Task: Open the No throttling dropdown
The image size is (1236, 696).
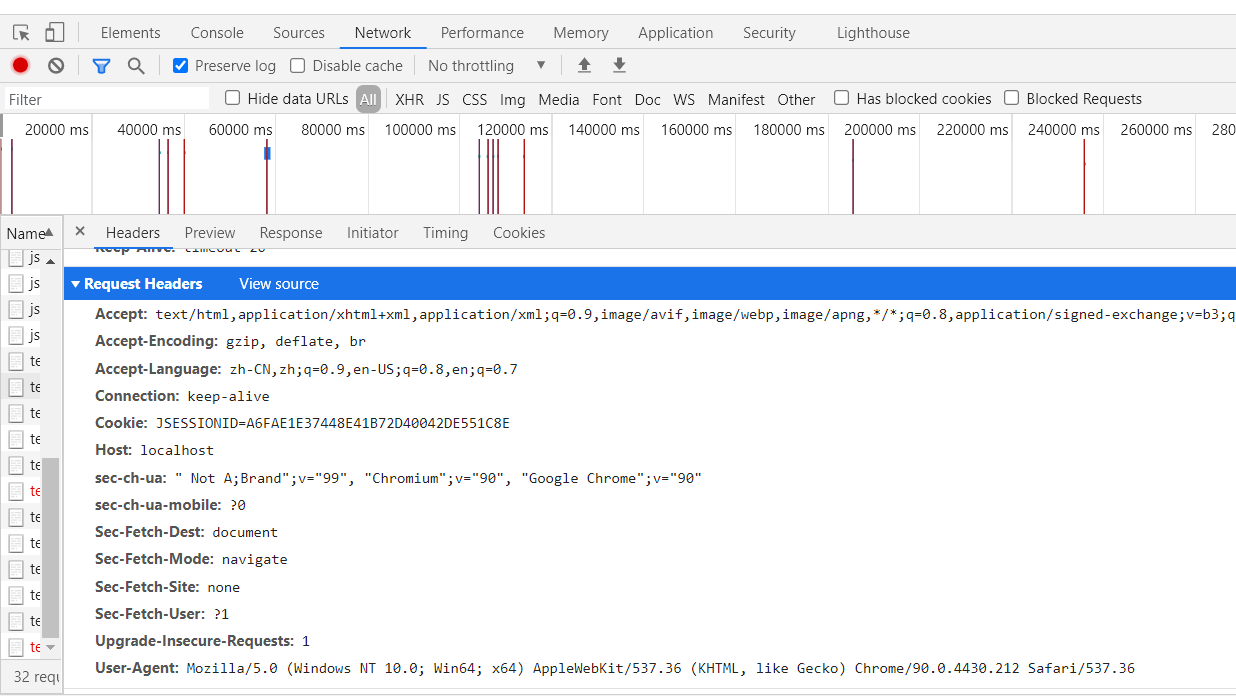Action: (487, 66)
